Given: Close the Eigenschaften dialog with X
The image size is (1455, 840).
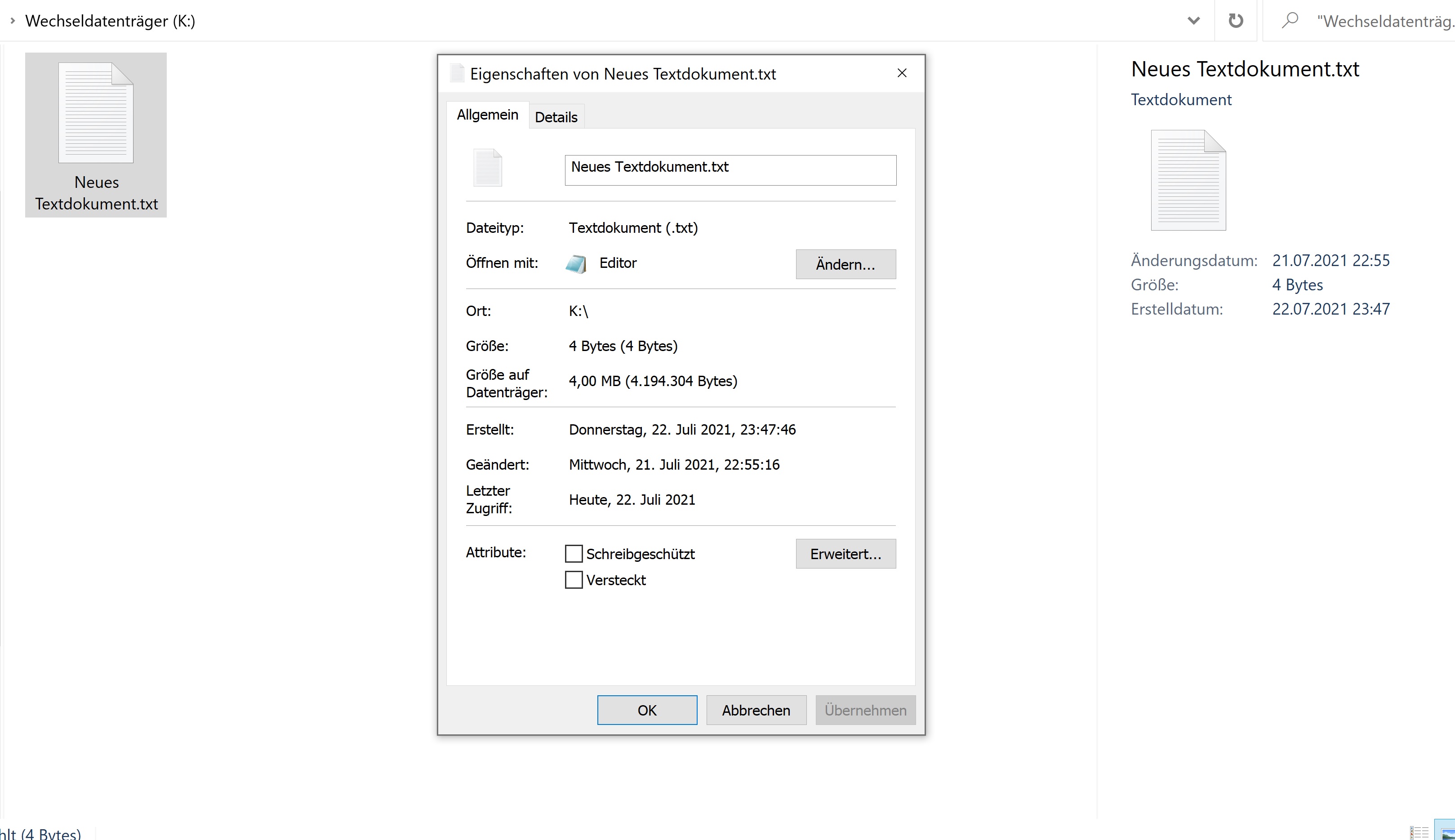Looking at the screenshot, I should coord(902,73).
